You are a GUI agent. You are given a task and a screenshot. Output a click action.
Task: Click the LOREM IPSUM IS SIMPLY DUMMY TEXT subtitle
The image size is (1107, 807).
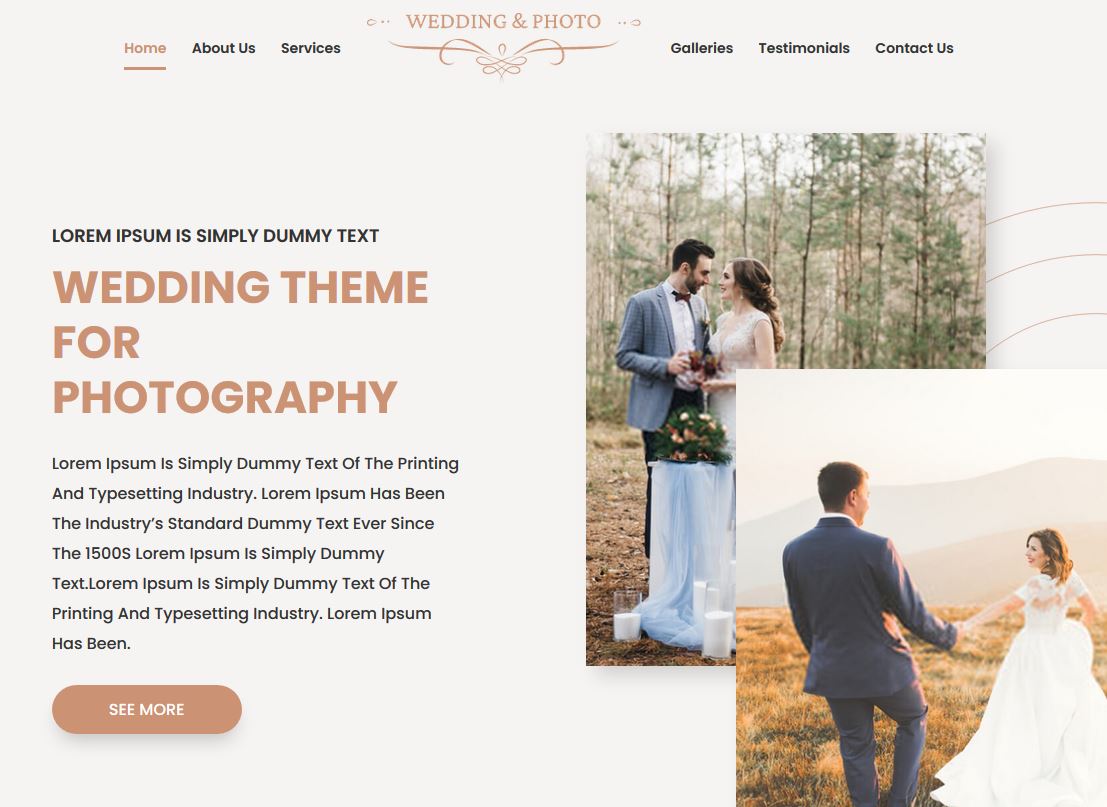click(x=215, y=236)
